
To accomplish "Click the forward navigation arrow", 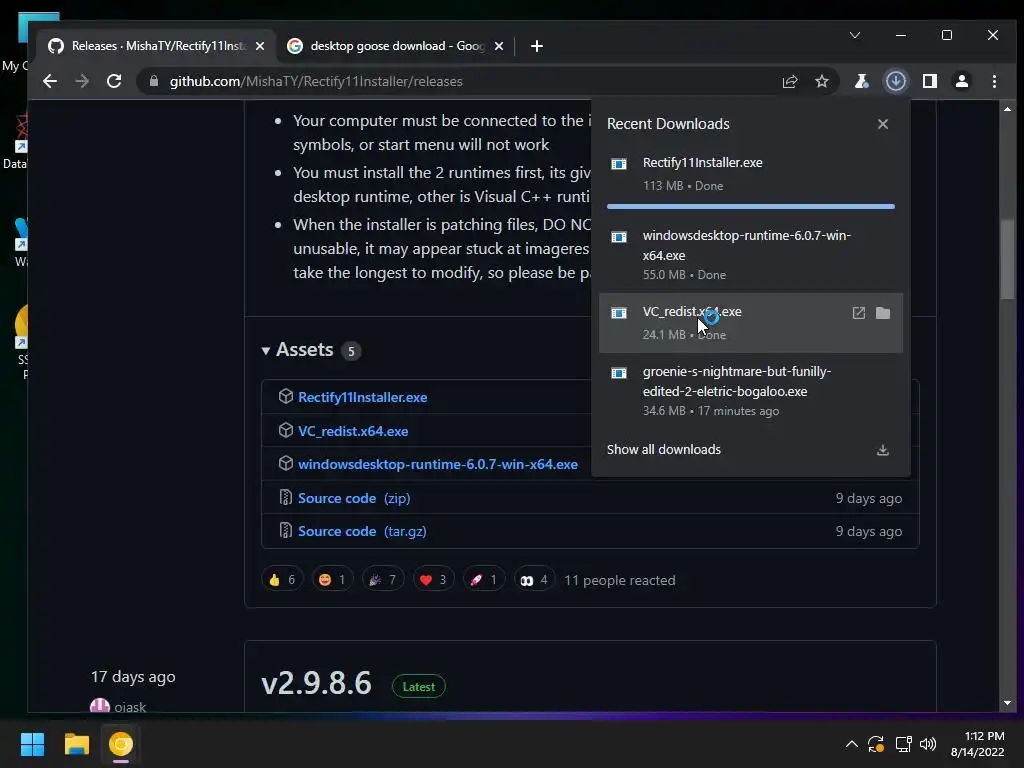I will [x=82, y=81].
